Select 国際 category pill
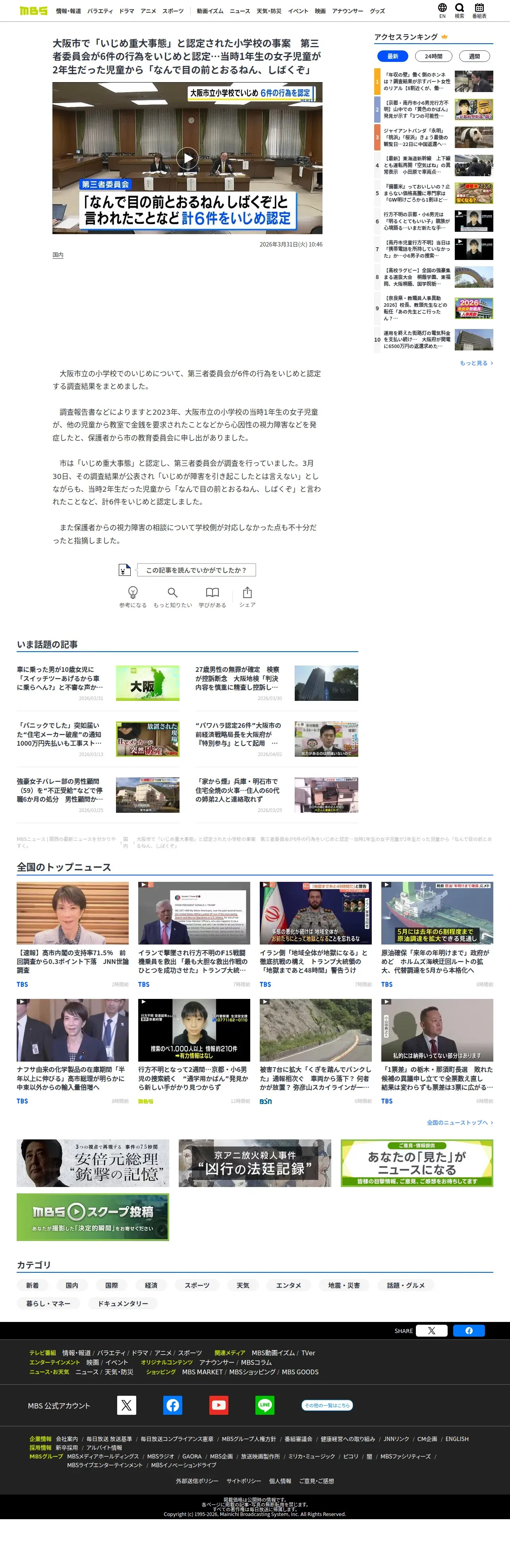The height and width of the screenshot is (1568, 510). point(112,1285)
